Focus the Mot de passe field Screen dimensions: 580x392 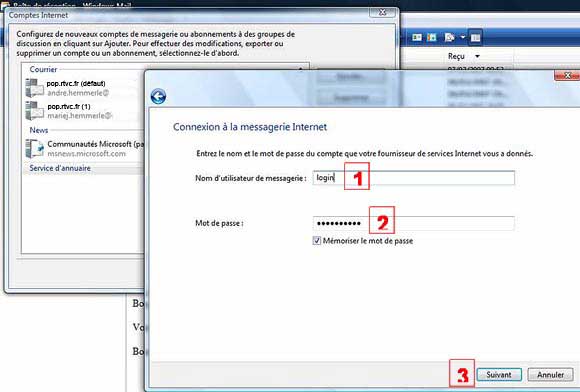coord(414,223)
